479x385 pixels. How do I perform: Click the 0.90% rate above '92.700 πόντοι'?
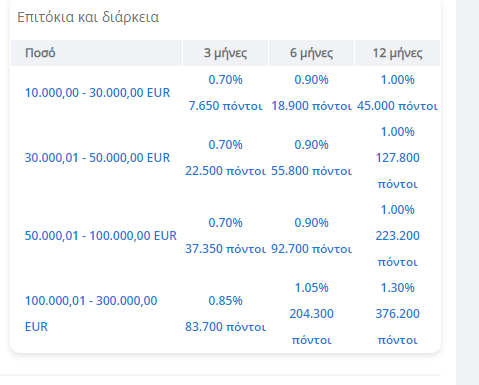point(311,223)
